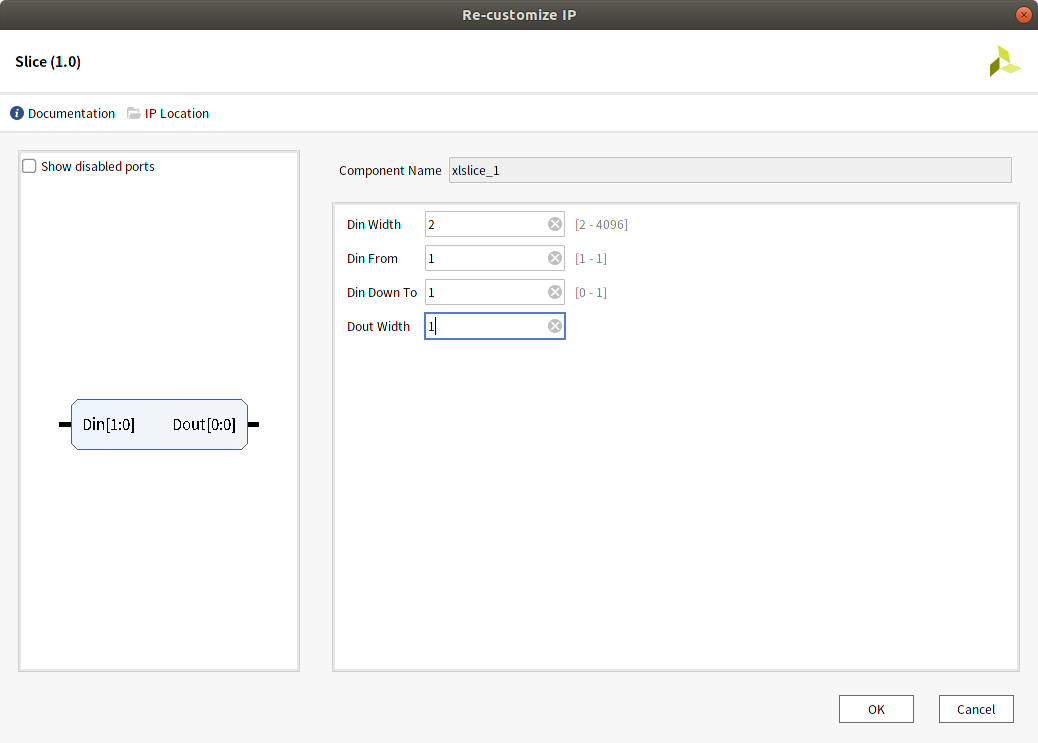Clear the Din Width field value
1038x743 pixels.
[x=555, y=224]
